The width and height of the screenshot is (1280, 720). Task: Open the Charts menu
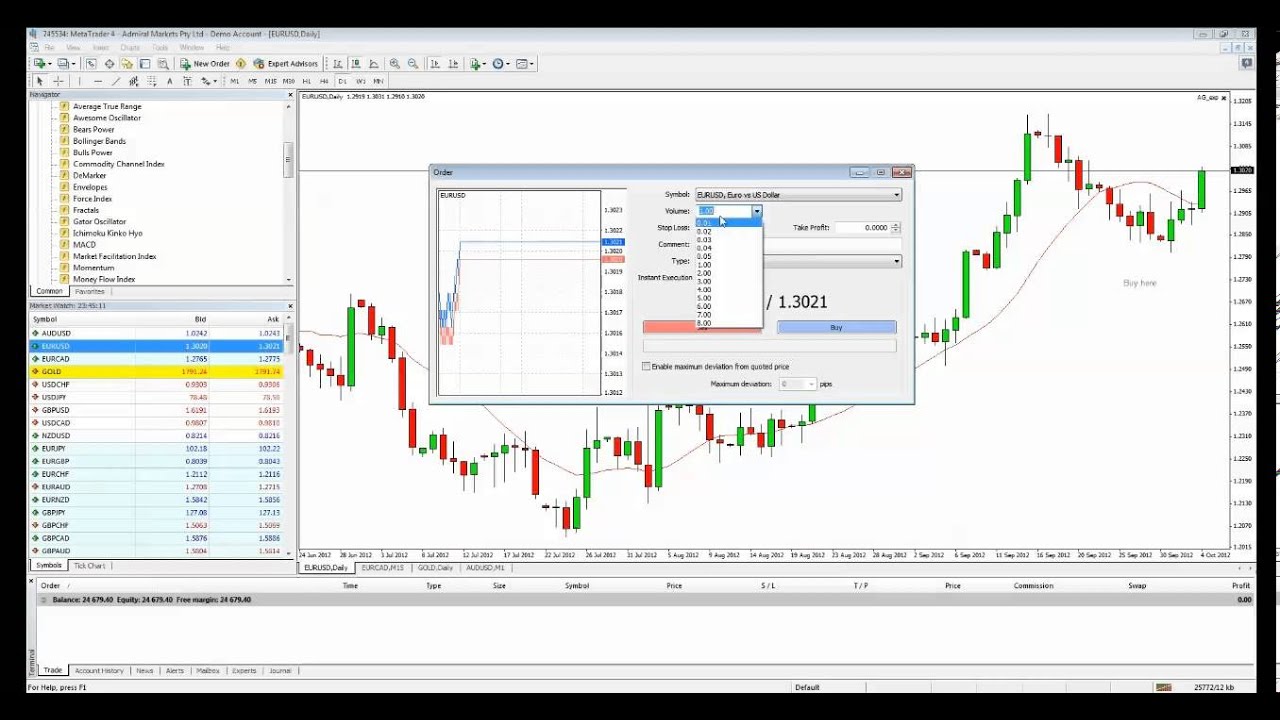[130, 47]
